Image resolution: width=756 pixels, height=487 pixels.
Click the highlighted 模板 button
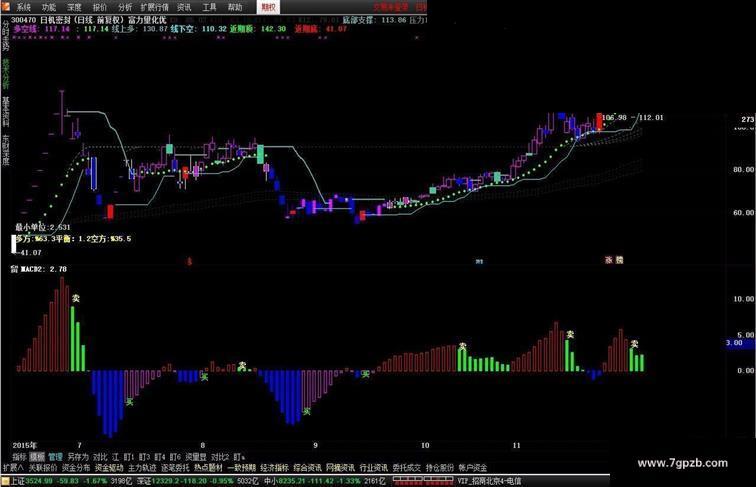[x=37, y=457]
